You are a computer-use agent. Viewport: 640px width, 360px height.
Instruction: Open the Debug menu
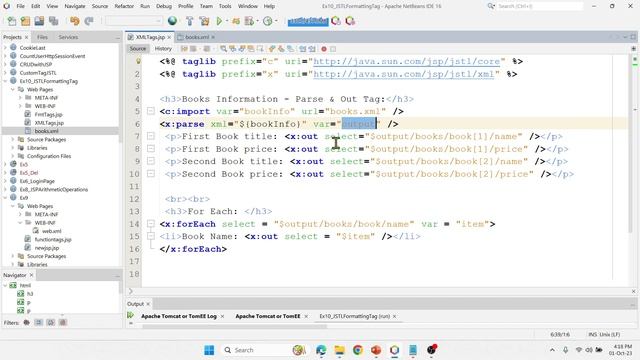point(164,6)
